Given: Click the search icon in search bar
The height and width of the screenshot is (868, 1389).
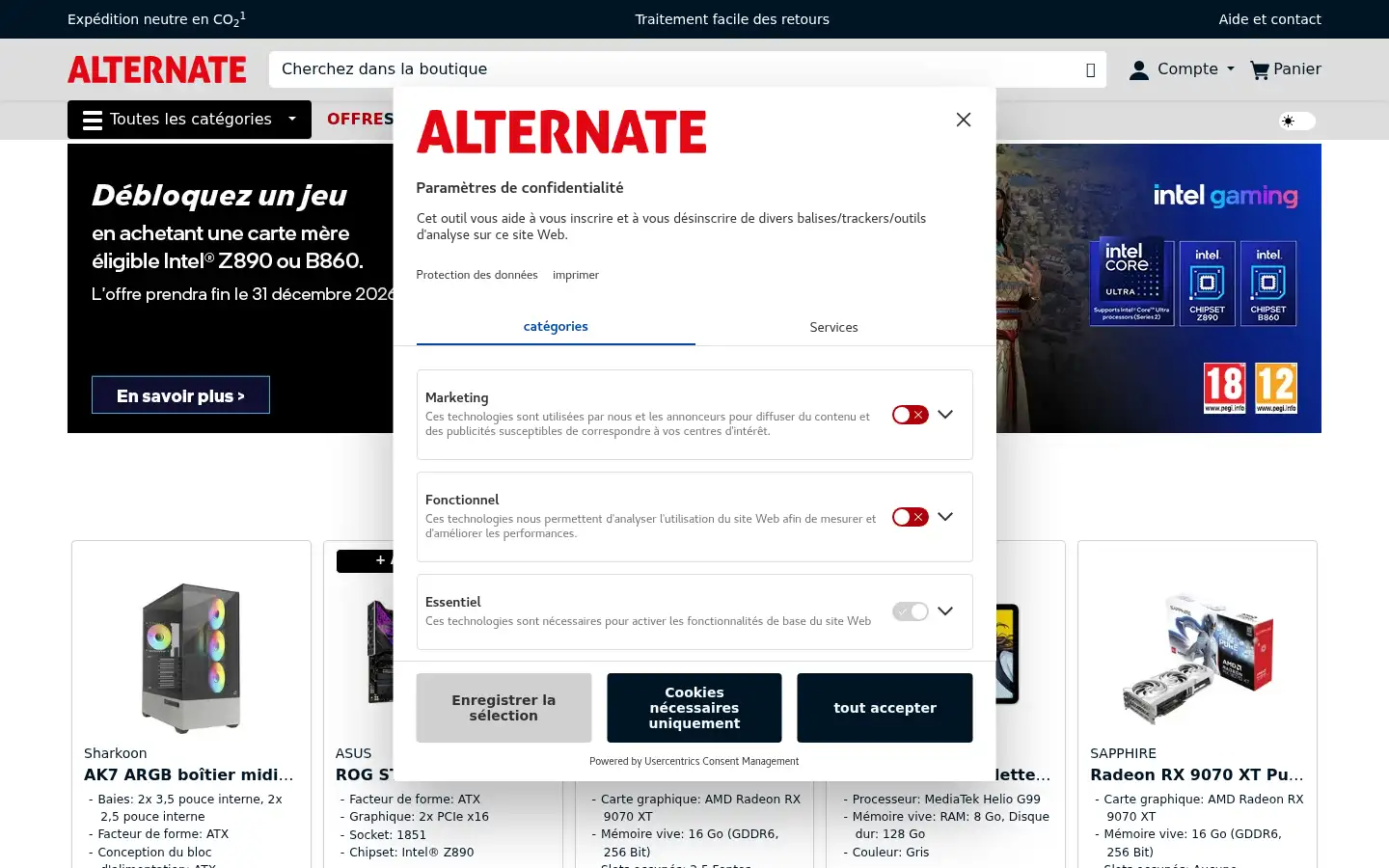Looking at the screenshot, I should pos(1090,69).
